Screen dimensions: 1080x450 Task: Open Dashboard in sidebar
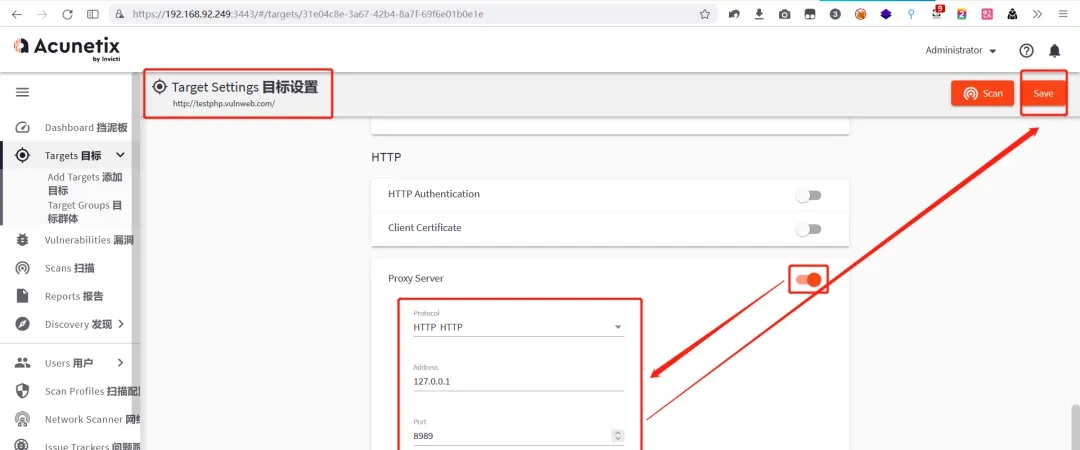pos(85,127)
